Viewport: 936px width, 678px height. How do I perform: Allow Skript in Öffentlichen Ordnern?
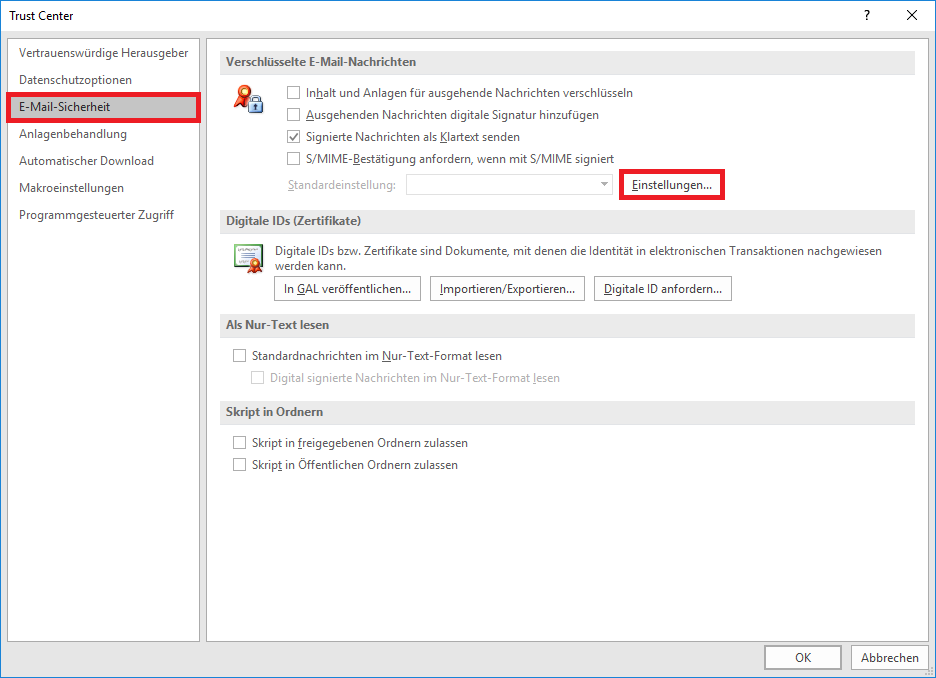[239, 465]
